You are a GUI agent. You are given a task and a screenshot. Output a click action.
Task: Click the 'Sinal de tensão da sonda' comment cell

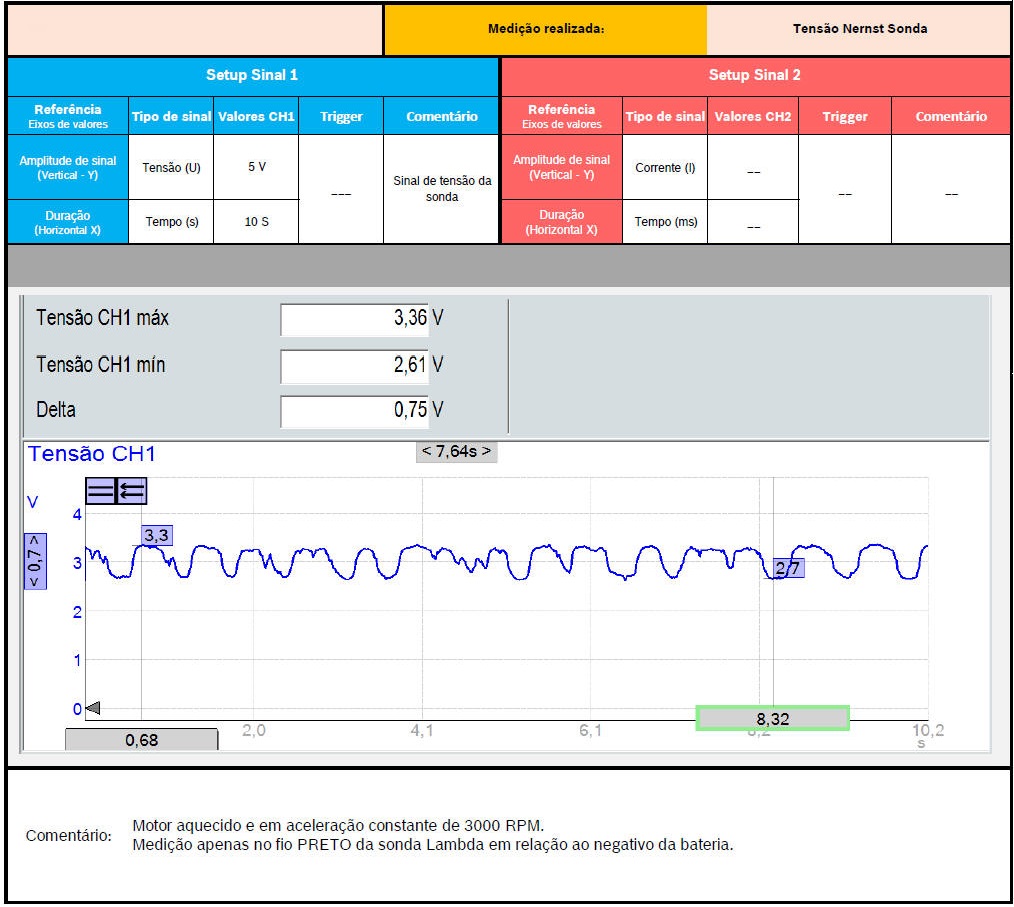(x=441, y=189)
